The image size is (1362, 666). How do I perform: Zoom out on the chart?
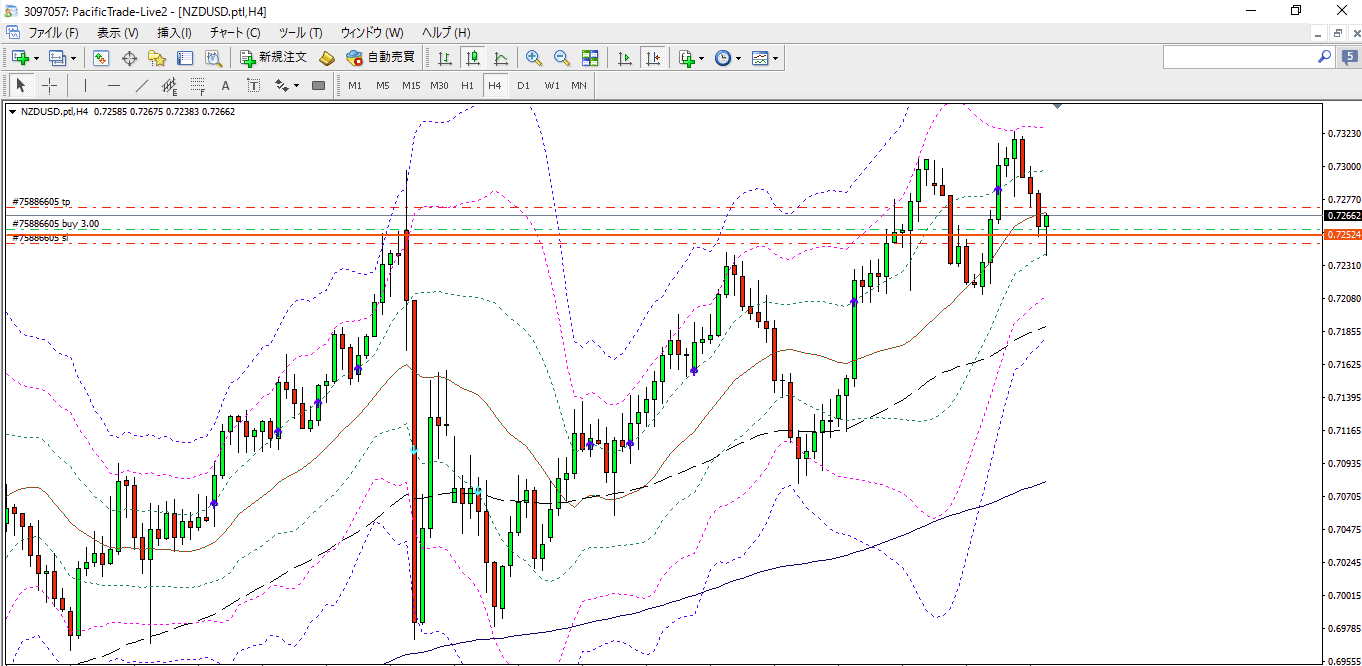(562, 58)
